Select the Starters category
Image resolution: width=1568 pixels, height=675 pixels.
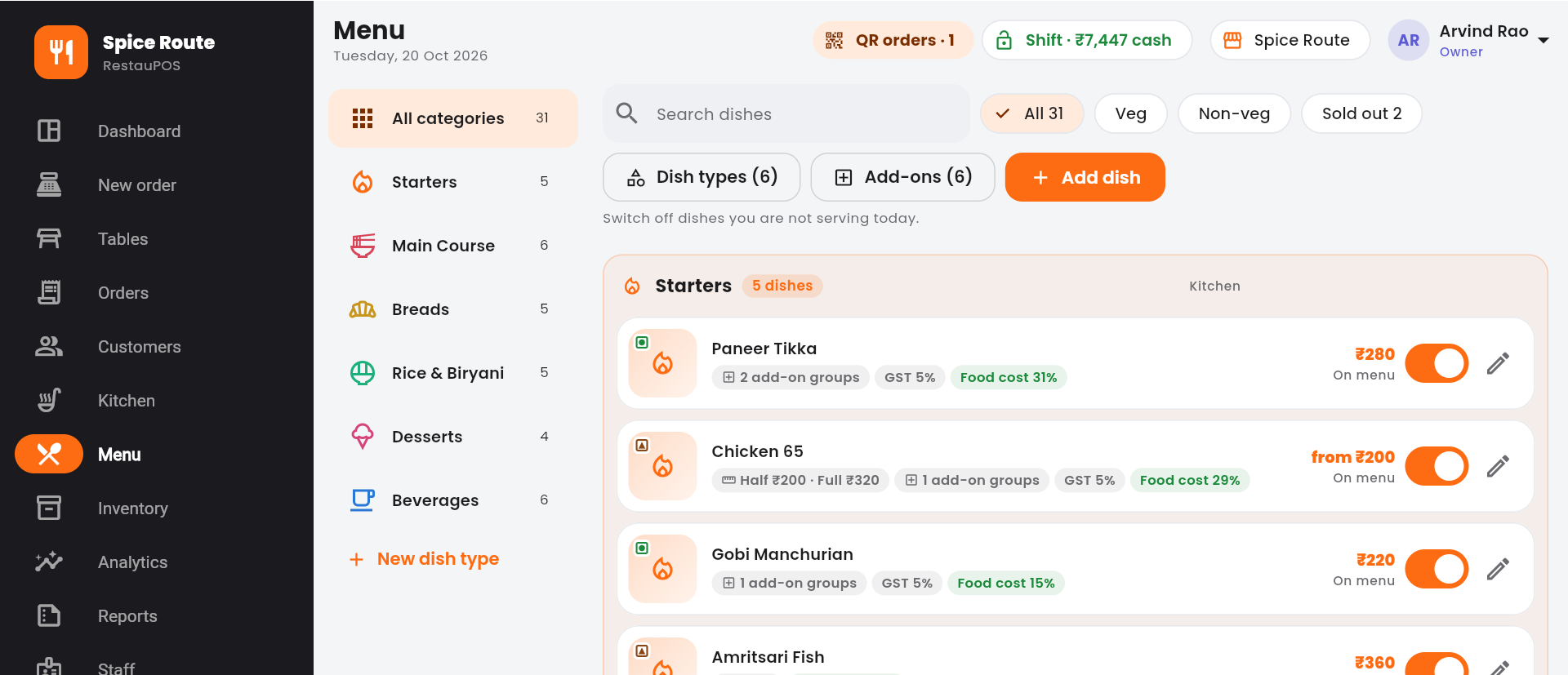453,182
